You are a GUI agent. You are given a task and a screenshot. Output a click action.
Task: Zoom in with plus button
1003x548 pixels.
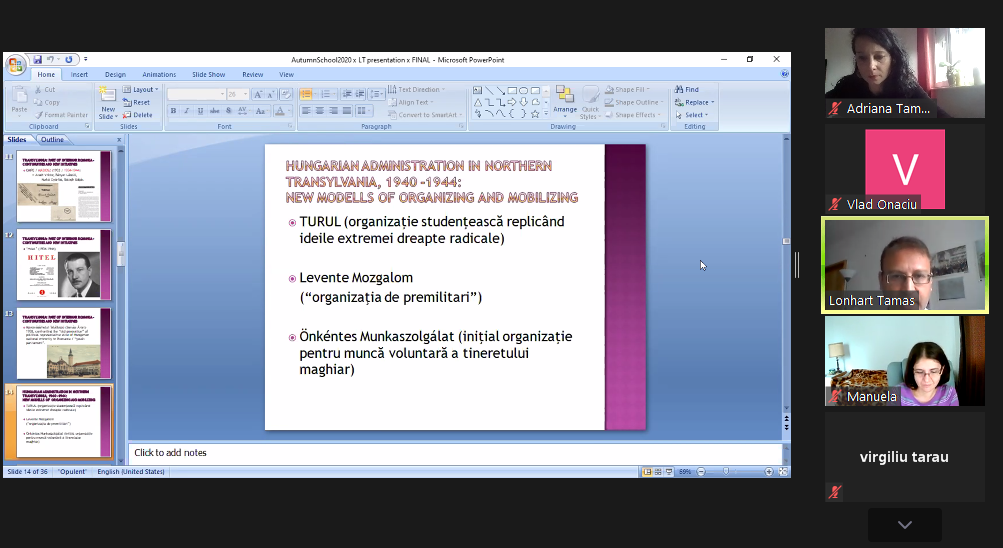point(769,472)
